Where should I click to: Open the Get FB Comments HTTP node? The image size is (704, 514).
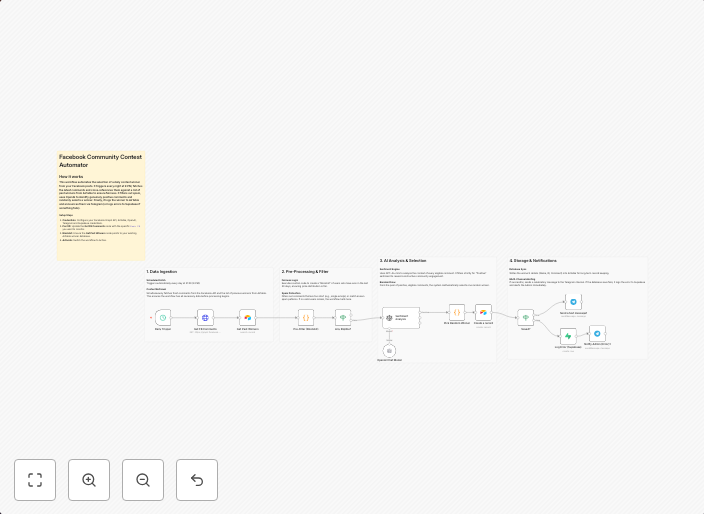tap(205, 317)
